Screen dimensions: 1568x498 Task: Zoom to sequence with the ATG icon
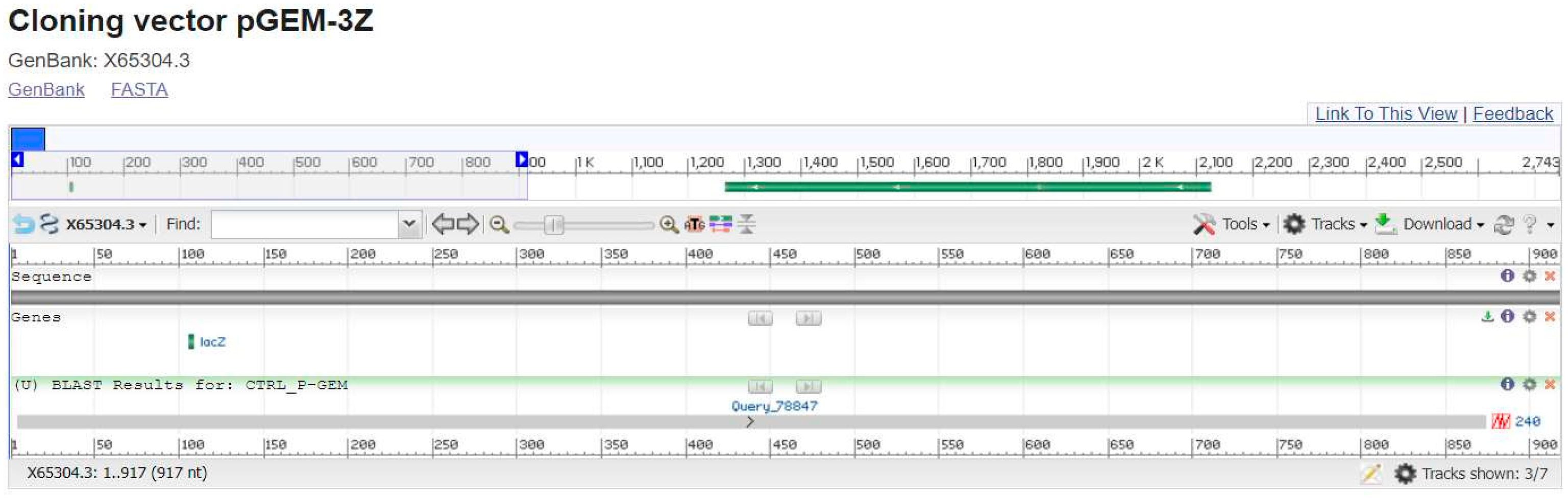694,225
